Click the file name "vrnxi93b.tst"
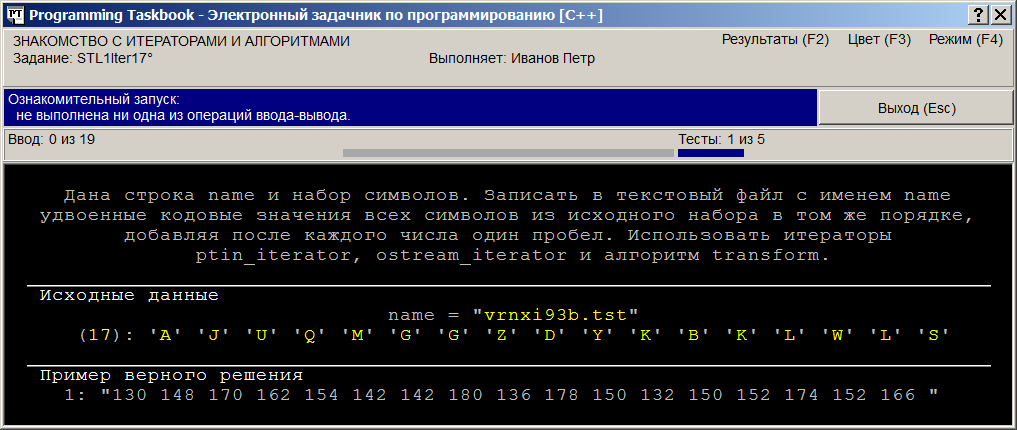1017x430 pixels. 556,315
